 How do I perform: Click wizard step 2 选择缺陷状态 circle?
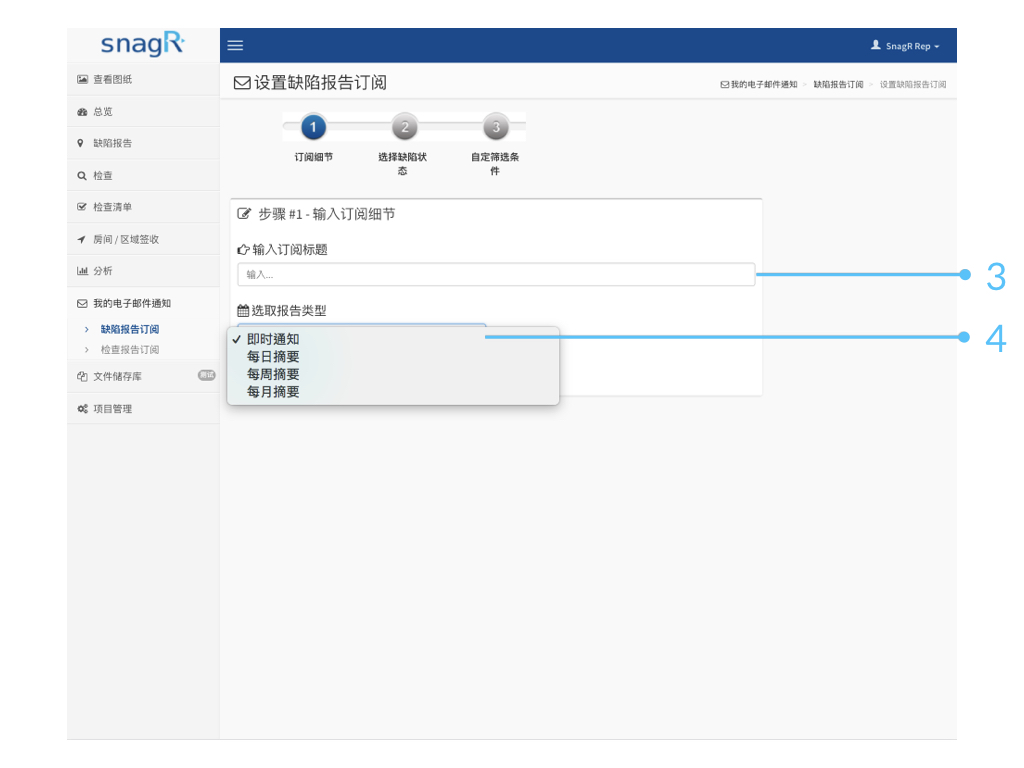coord(404,127)
